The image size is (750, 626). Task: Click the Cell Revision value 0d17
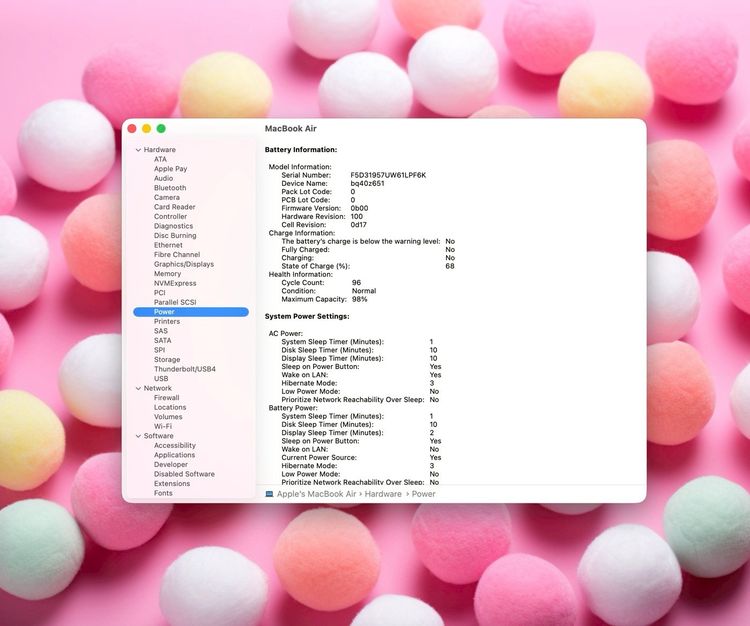(x=359, y=225)
